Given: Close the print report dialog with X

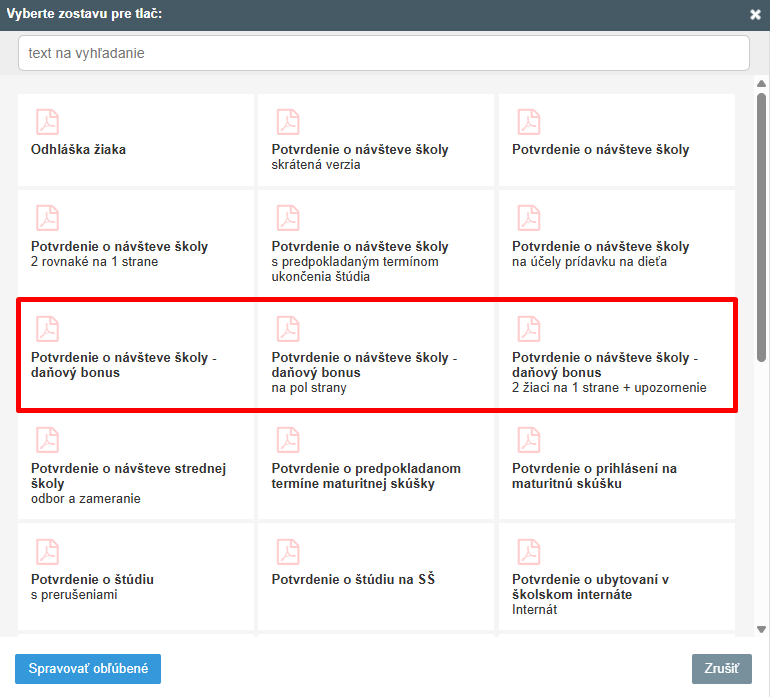Looking at the screenshot, I should [755, 15].
